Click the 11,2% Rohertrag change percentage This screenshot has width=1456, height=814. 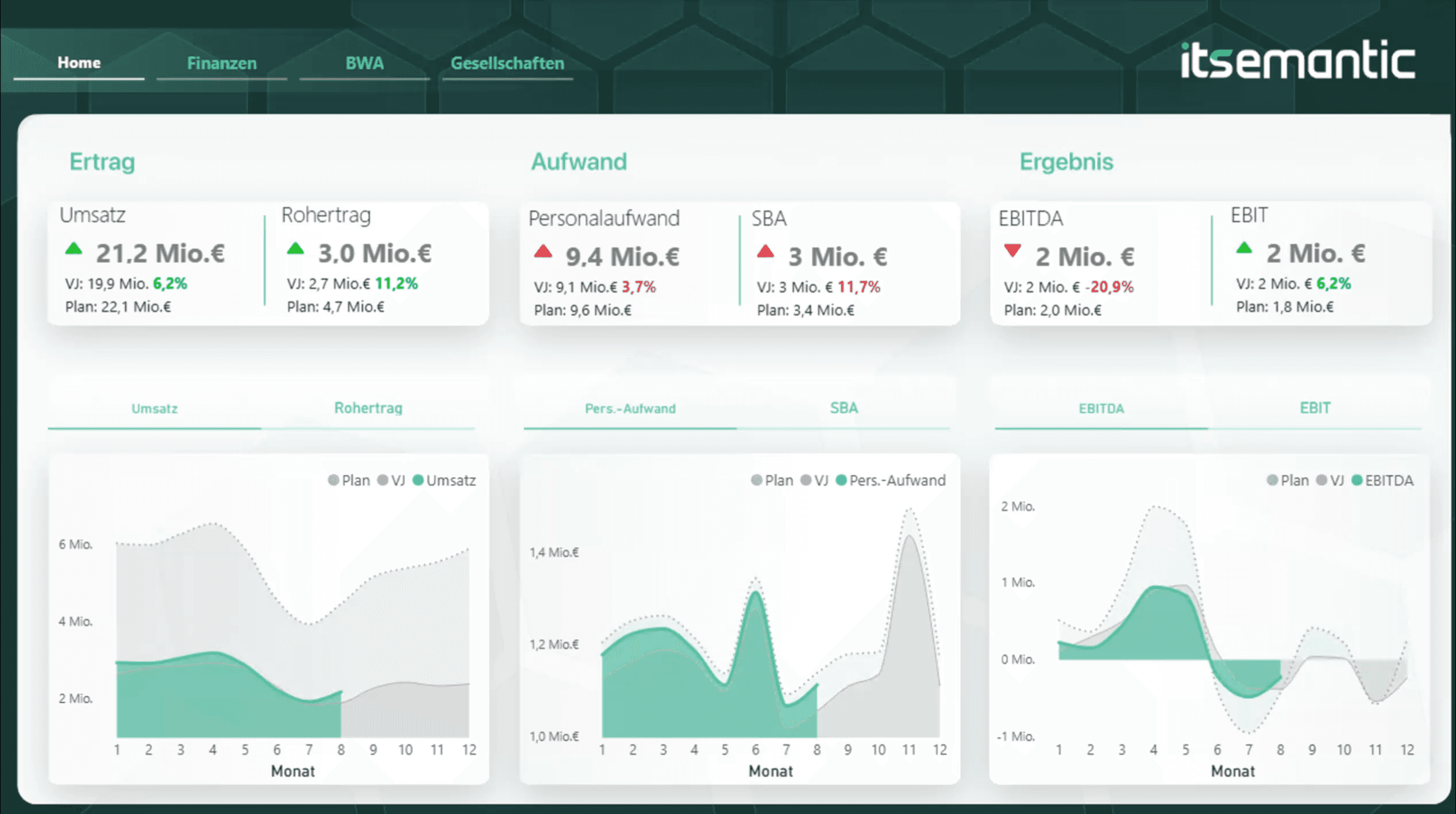[396, 283]
